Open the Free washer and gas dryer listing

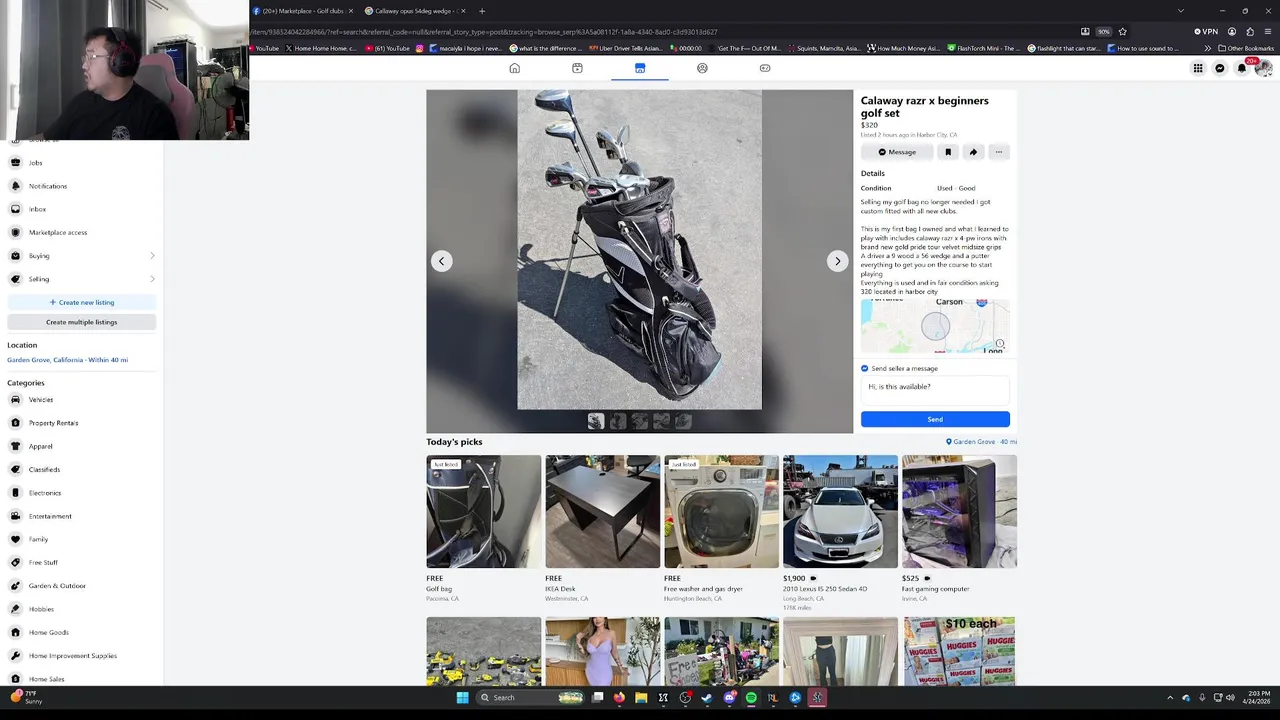pyautogui.click(x=721, y=528)
